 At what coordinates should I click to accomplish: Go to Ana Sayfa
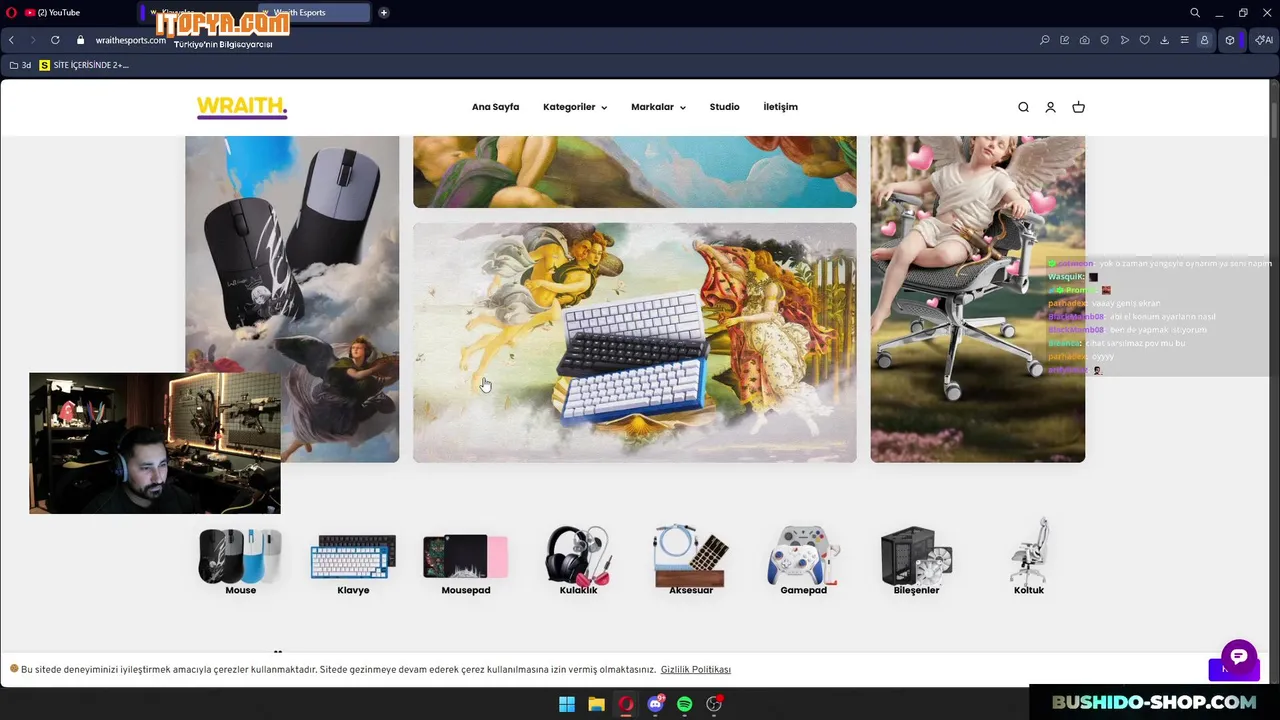coord(495,107)
